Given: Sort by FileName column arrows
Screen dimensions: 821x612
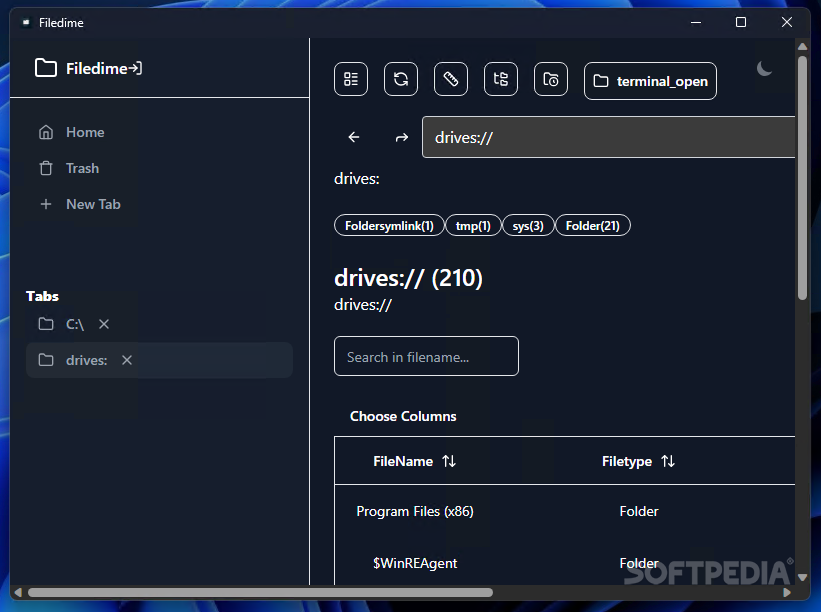Looking at the screenshot, I should pos(449,461).
